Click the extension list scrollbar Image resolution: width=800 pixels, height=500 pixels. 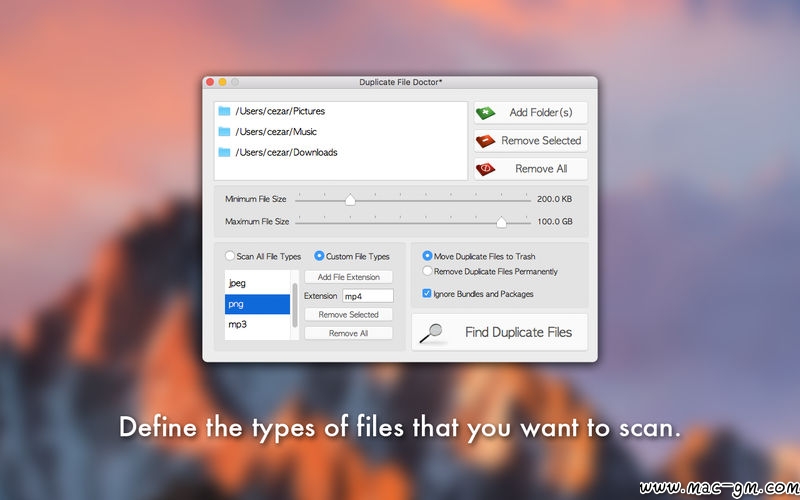coord(294,305)
